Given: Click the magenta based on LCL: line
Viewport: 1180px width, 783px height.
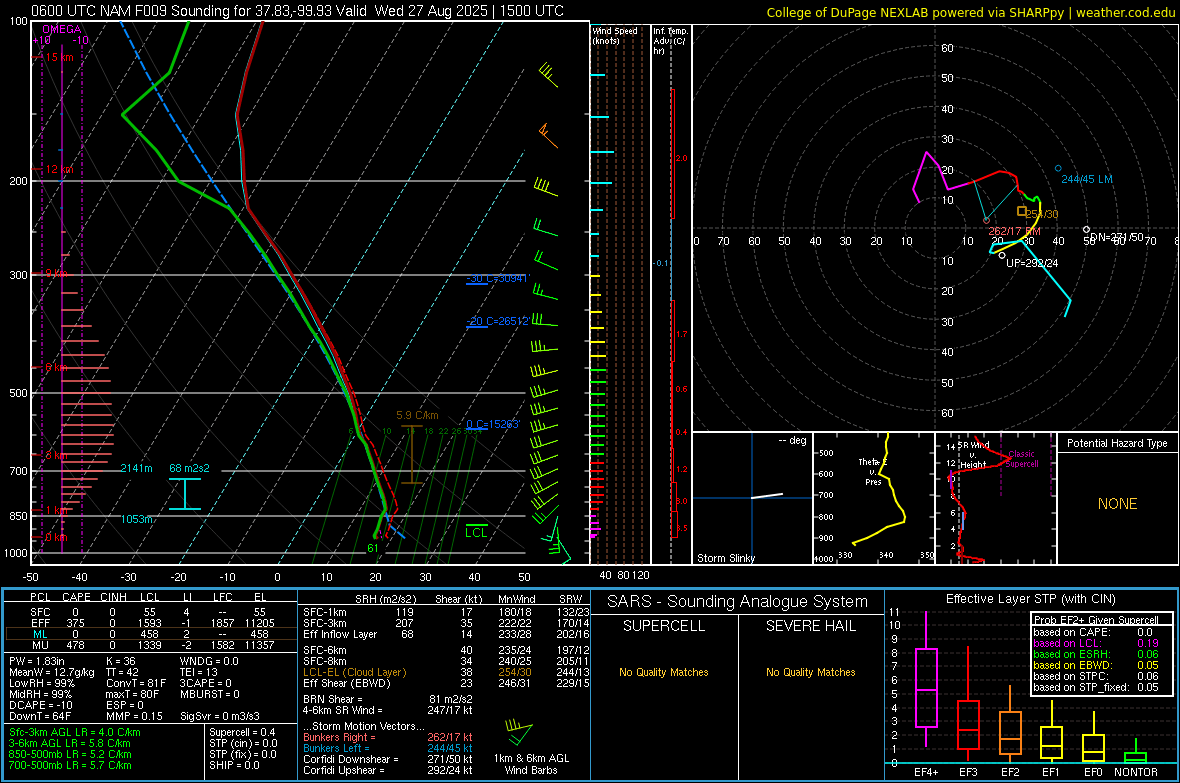Looking at the screenshot, I should coord(1096,643).
